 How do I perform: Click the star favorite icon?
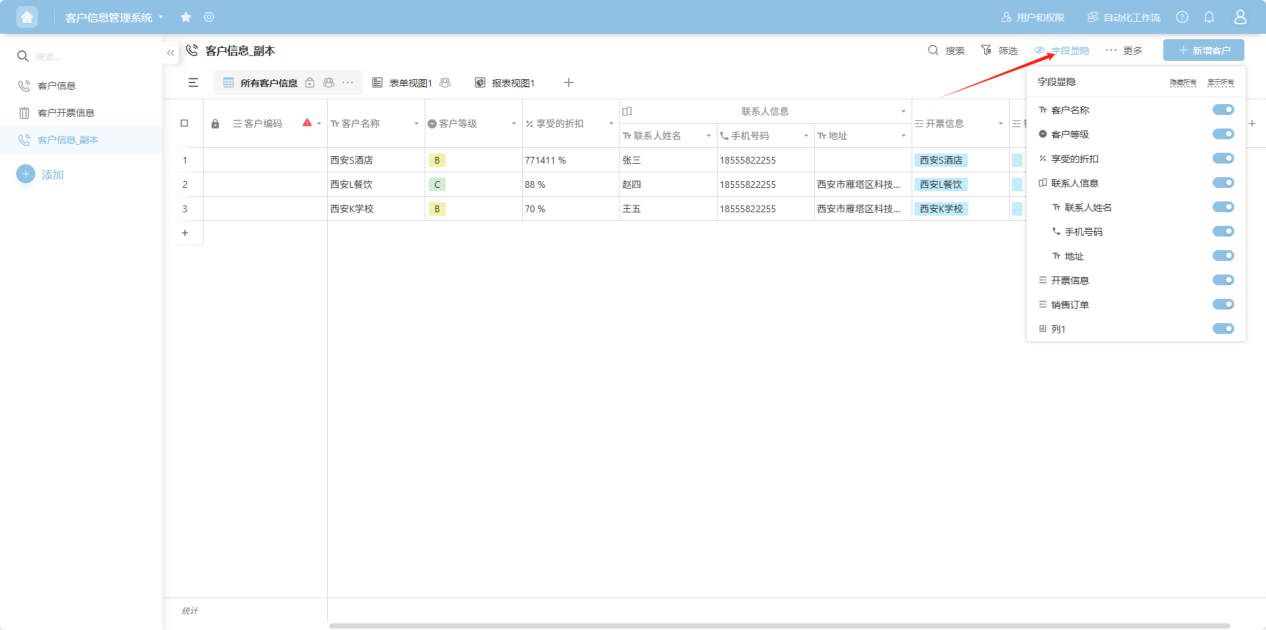coord(186,17)
